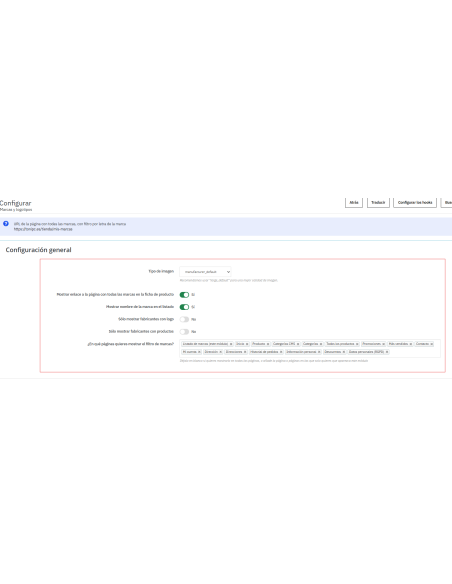
Task: Remove the 'Más vendidos' tag
Action: pos(411,344)
